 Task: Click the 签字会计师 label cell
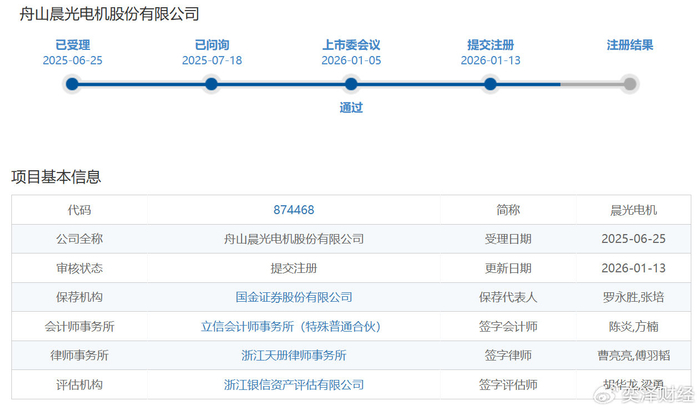(508, 327)
